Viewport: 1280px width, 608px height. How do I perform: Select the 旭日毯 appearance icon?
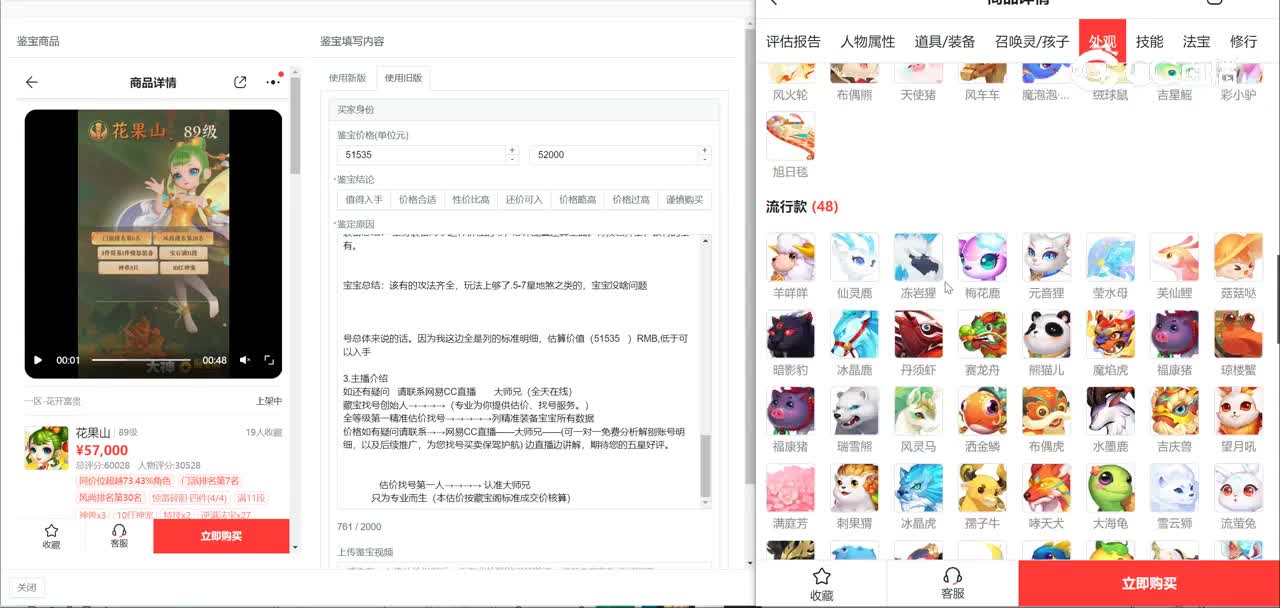pos(791,136)
